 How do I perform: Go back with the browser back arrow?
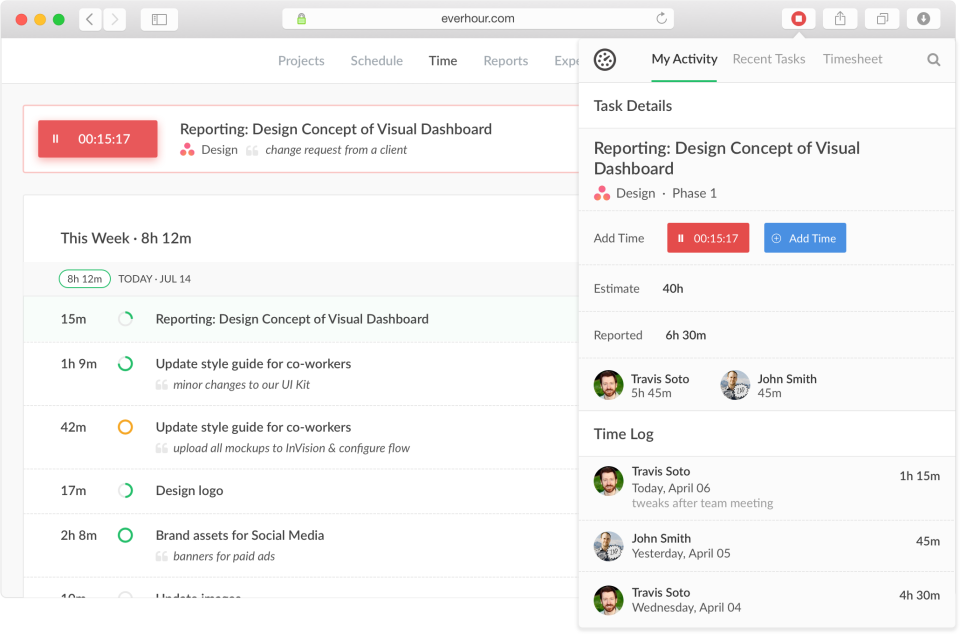(90, 19)
